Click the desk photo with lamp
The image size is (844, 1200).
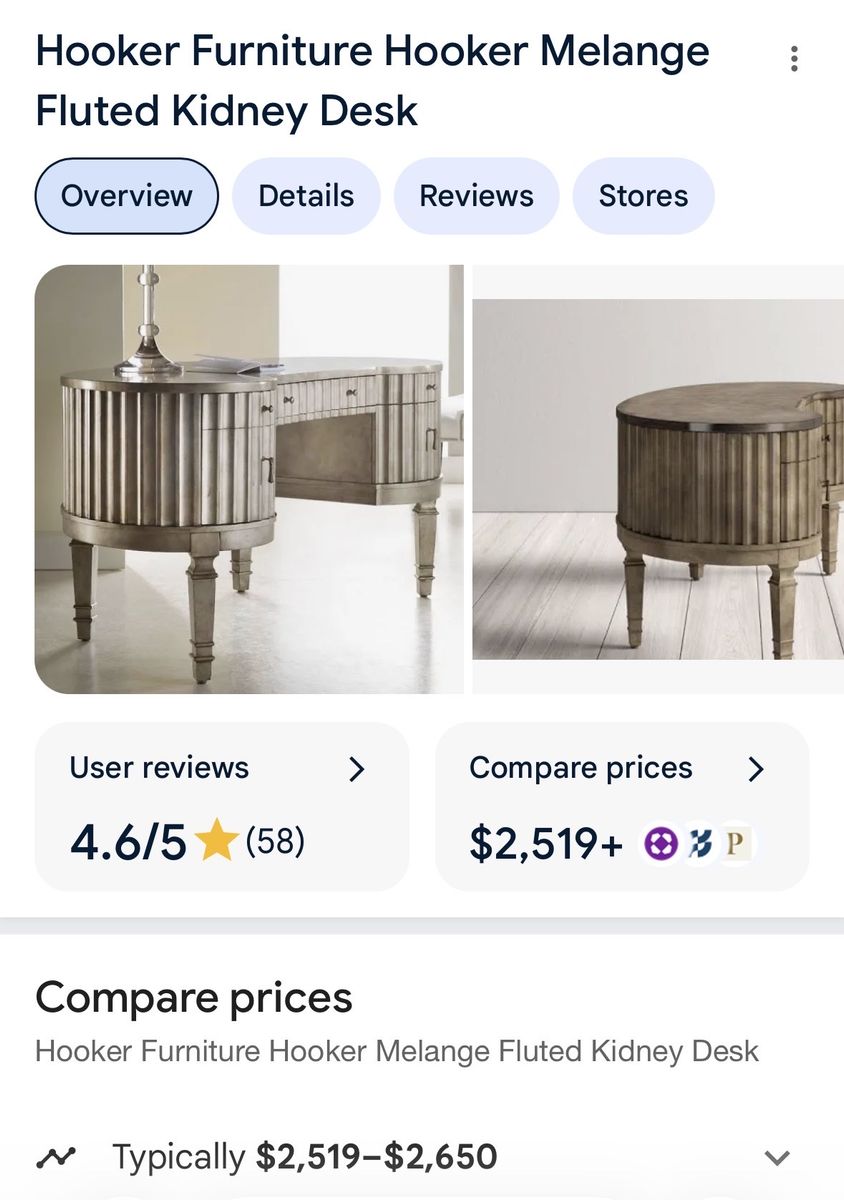tap(250, 477)
